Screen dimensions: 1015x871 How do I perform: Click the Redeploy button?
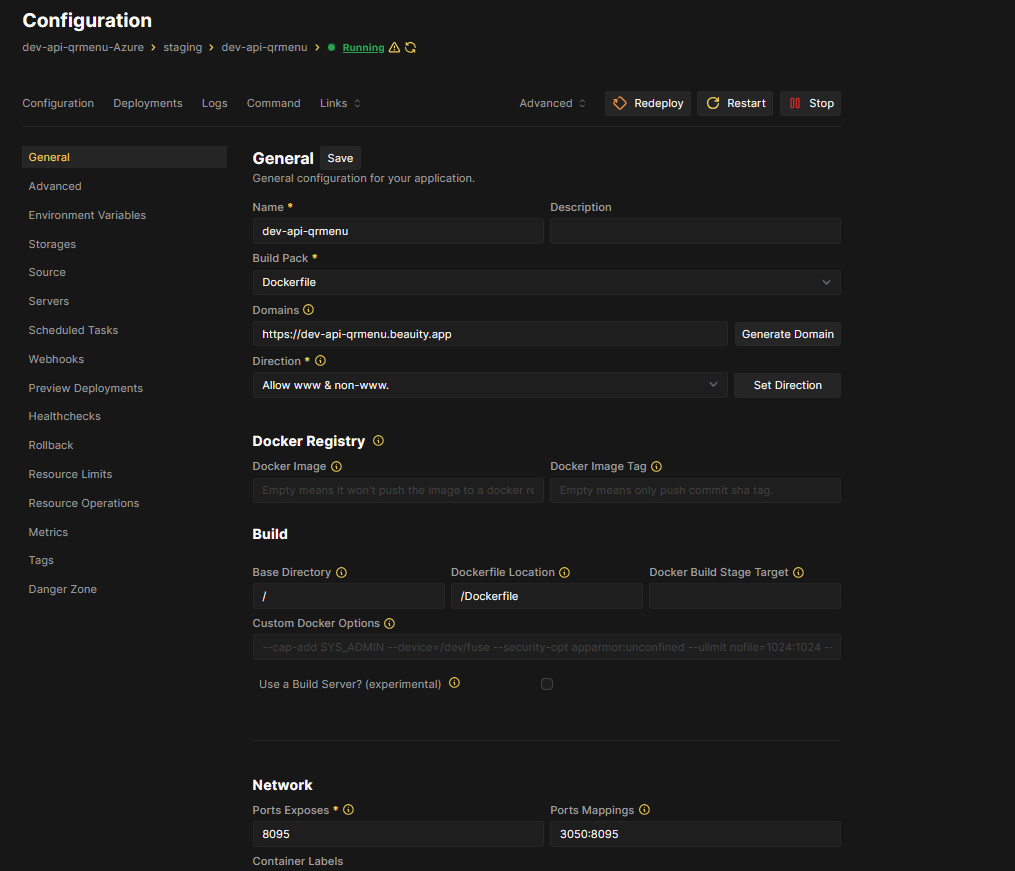(648, 104)
